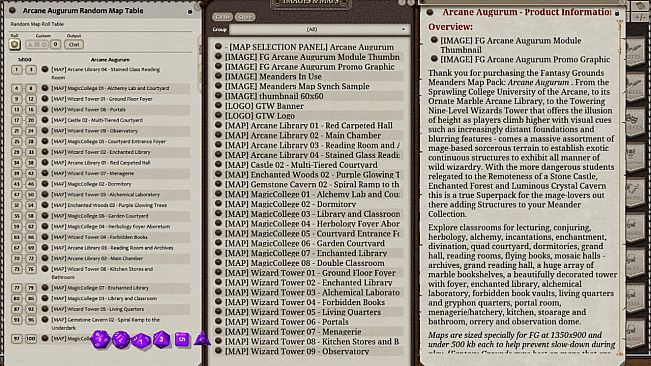Click the Arcane Augurum column header
Image resolution: width=651 pixels, height=366 pixels.
coord(110,60)
